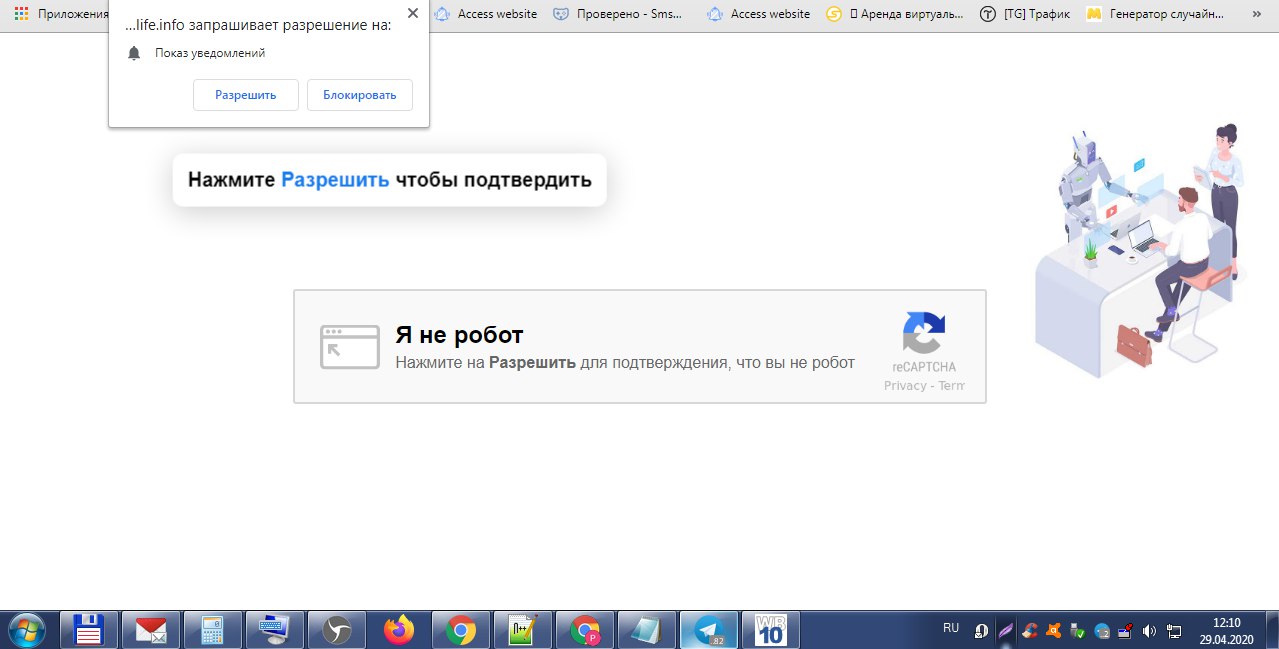Open Chrome profile P window in taskbar
The height and width of the screenshot is (649, 1279).
coord(585,631)
